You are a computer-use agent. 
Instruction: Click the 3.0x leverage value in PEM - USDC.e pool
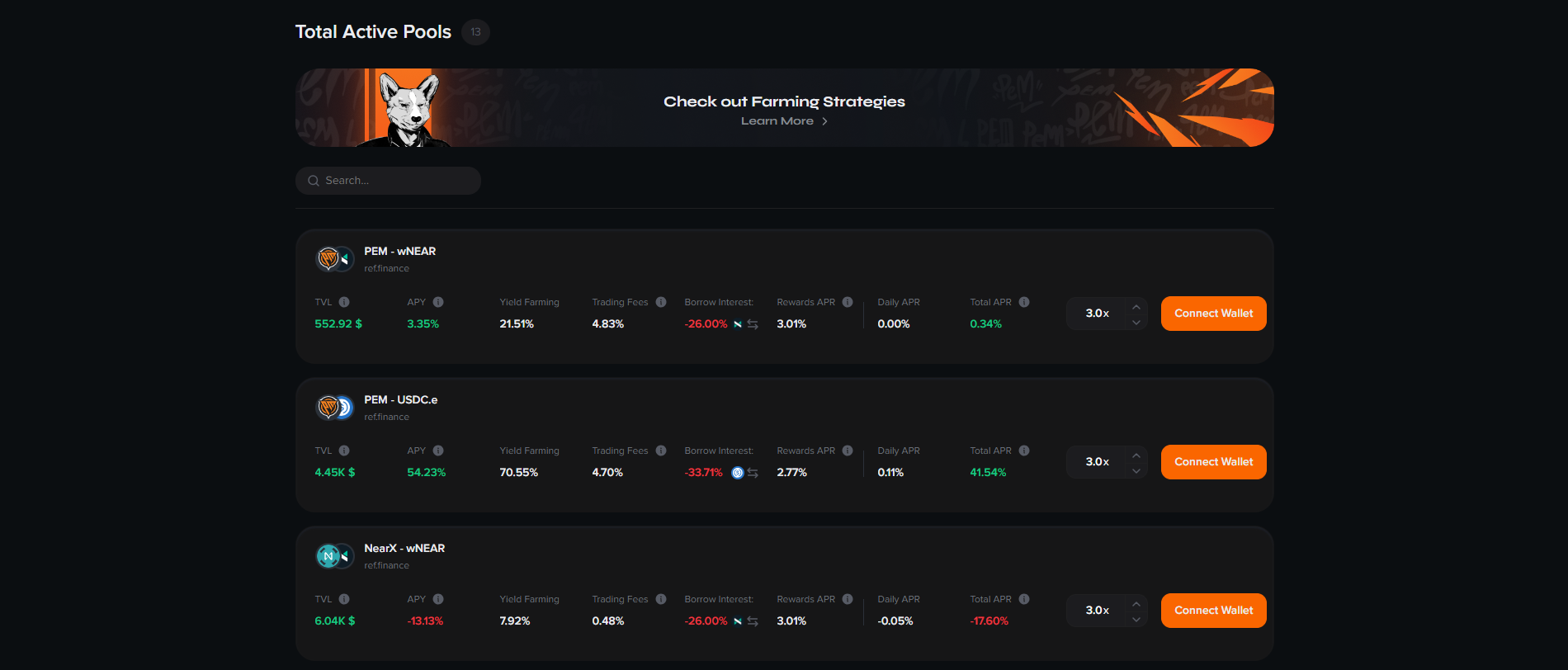click(1097, 462)
